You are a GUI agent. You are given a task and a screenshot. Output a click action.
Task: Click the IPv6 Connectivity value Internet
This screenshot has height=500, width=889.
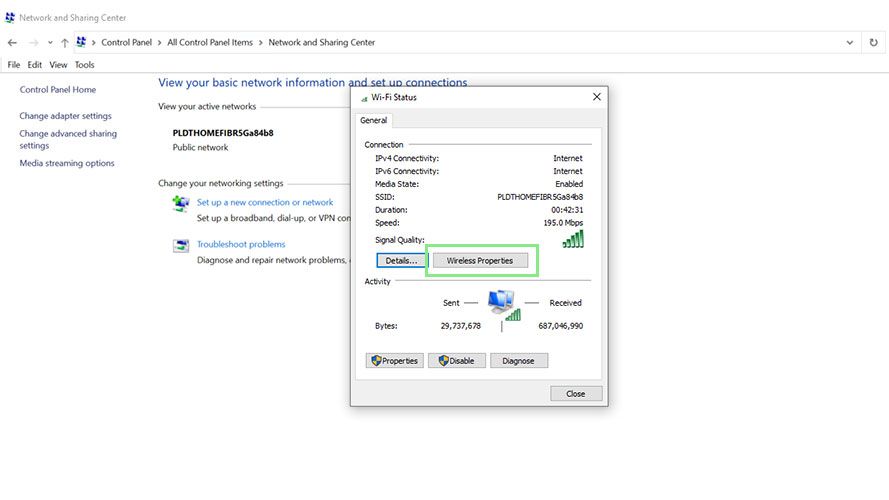568,171
